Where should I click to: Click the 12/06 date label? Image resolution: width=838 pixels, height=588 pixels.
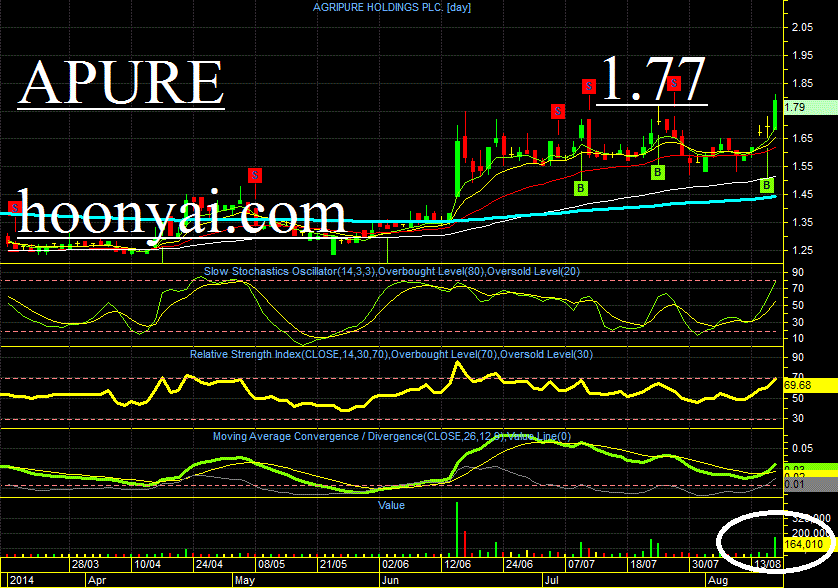click(457, 564)
